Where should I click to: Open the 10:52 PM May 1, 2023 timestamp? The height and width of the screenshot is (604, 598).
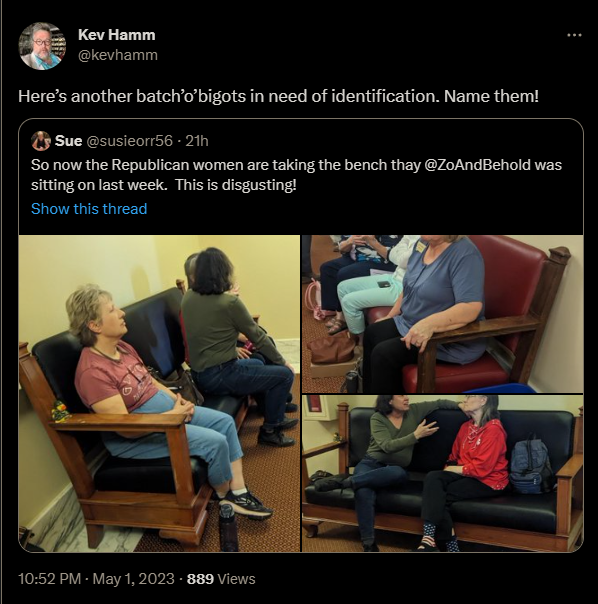(x=96, y=579)
